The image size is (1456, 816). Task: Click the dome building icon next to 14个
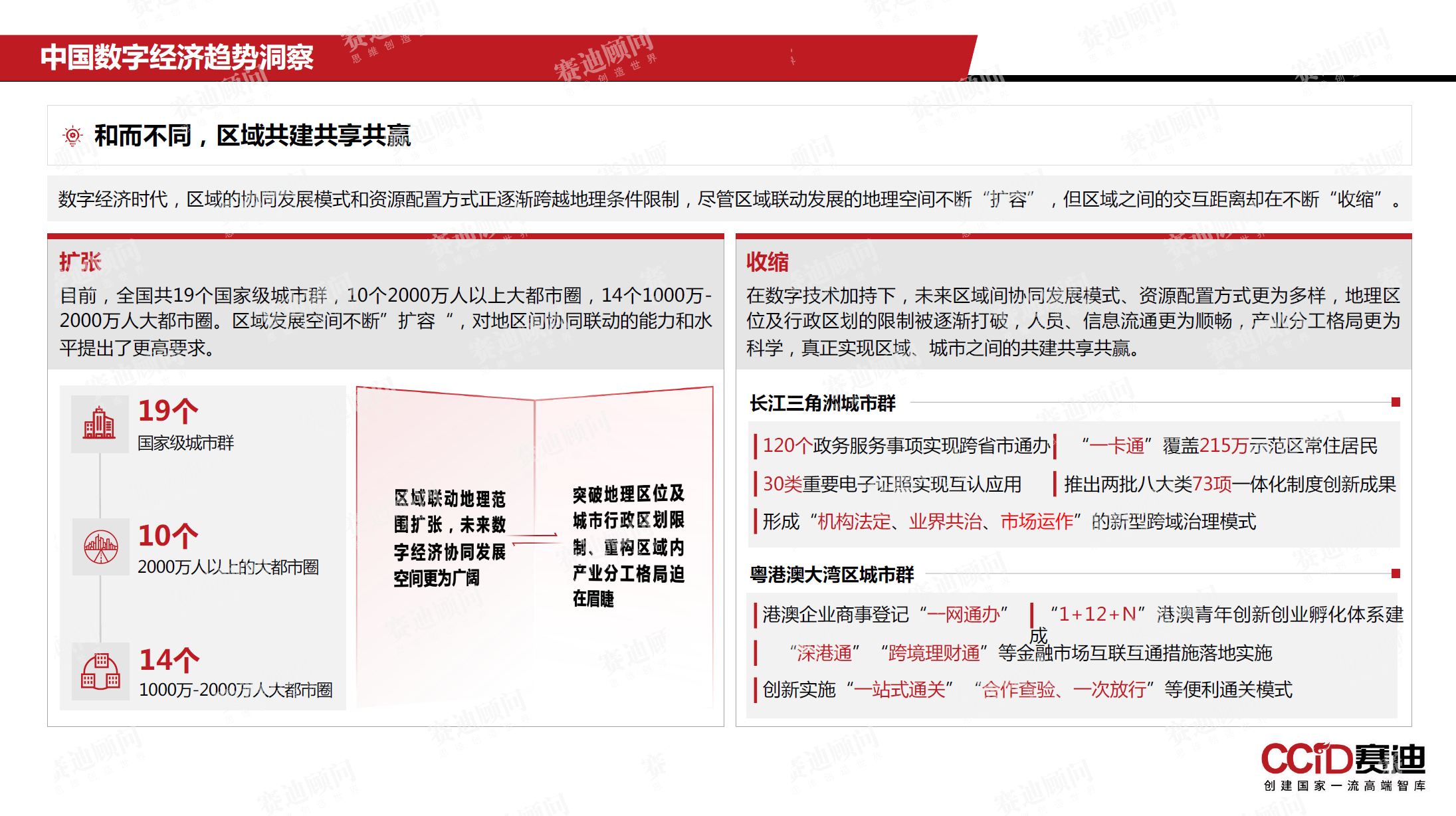(x=100, y=670)
